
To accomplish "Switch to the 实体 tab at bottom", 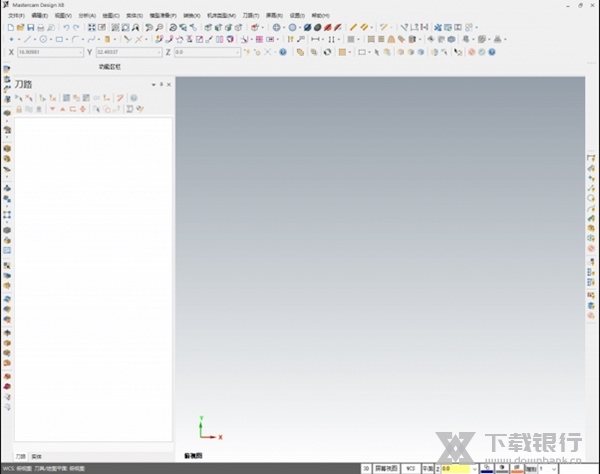I will [36, 456].
